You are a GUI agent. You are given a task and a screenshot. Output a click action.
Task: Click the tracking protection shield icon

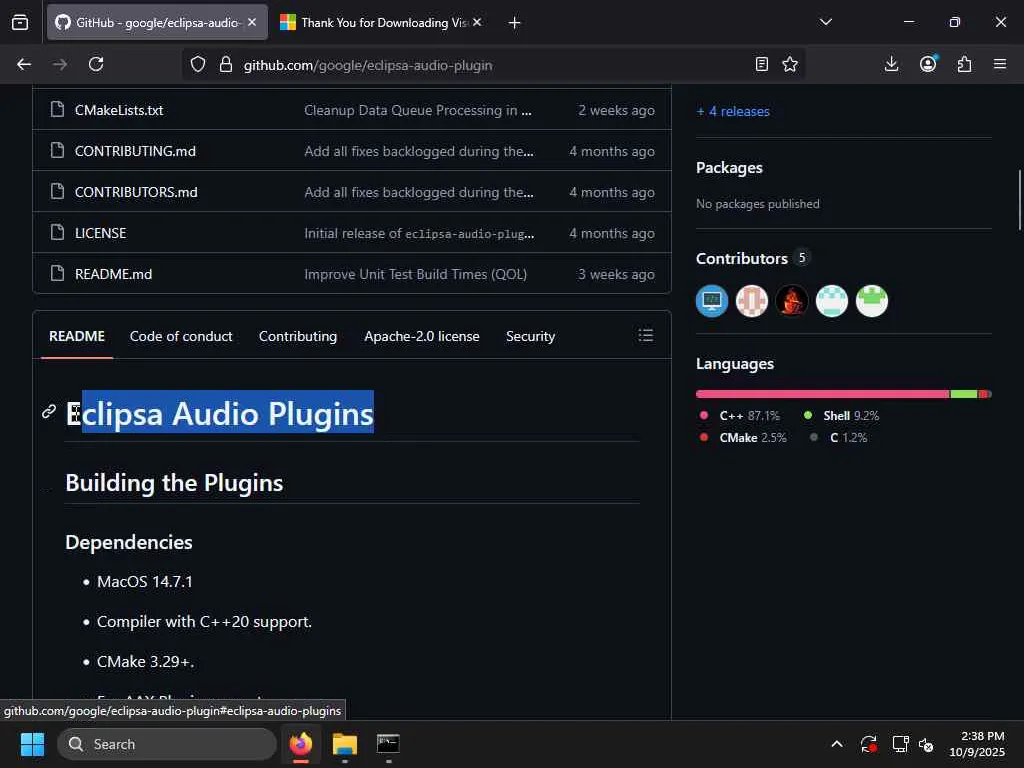coord(198,64)
